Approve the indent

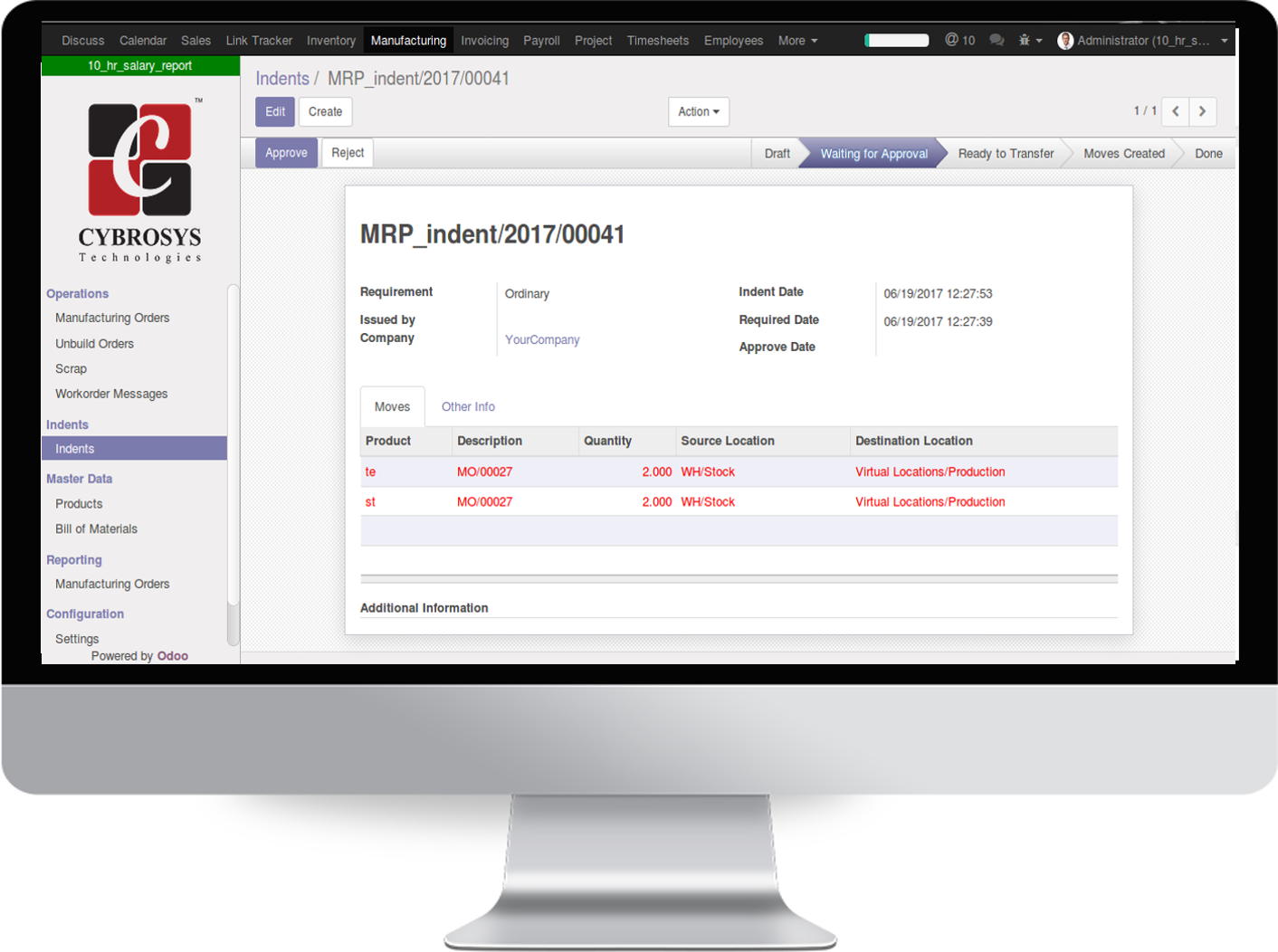point(286,153)
